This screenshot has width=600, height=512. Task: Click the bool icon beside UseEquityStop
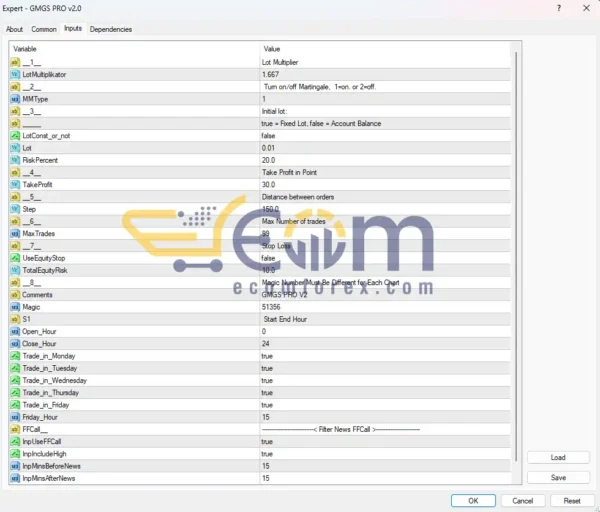click(x=15, y=258)
